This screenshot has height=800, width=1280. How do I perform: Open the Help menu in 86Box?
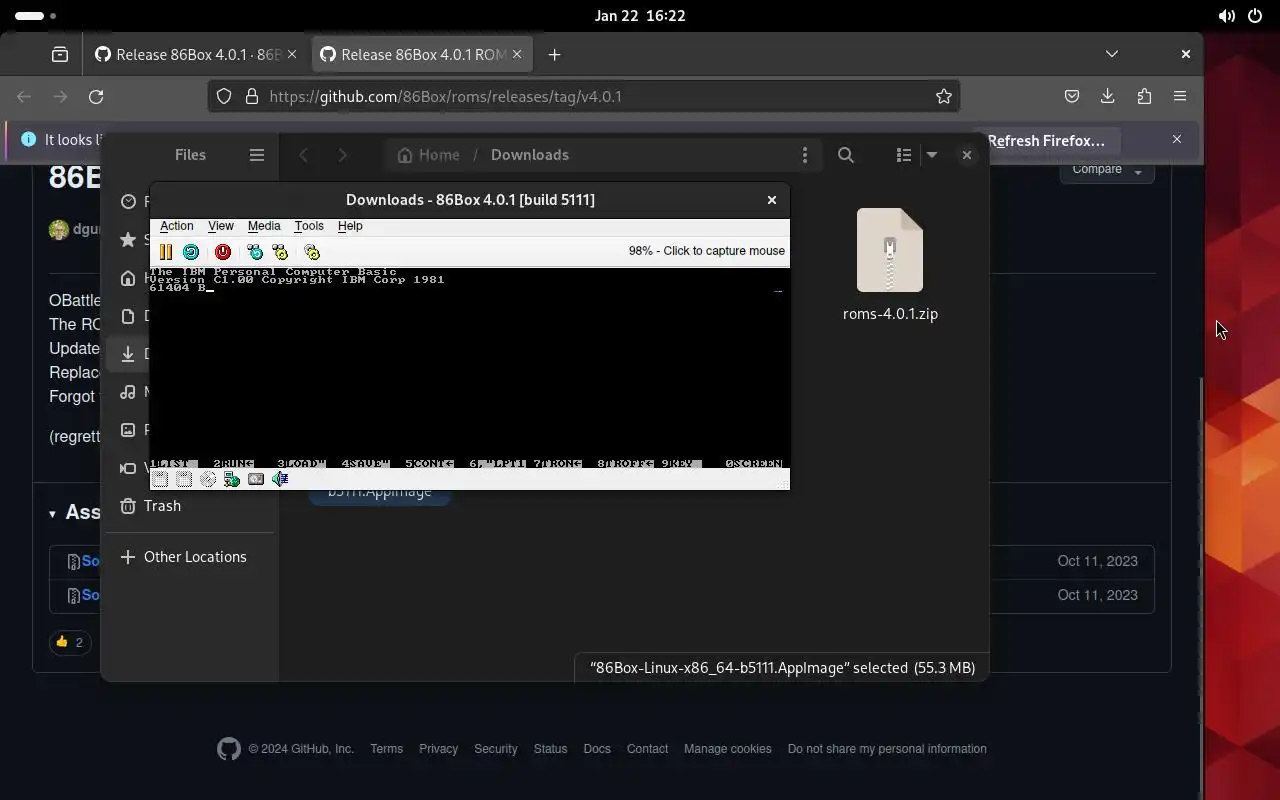[x=350, y=226]
